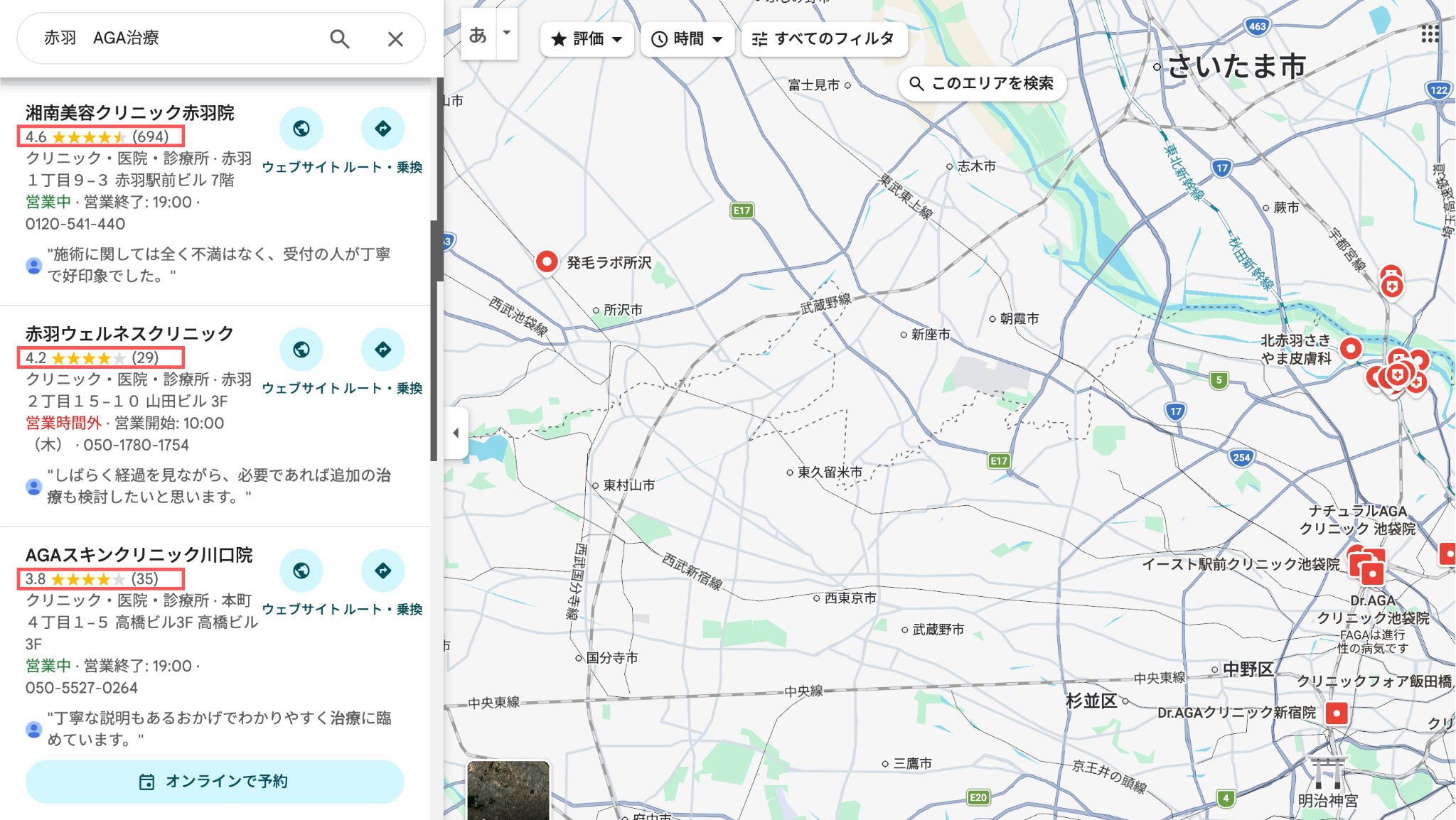Click phone number 050-5527-0264
Image resolution: width=1456 pixels, height=820 pixels.
click(82, 688)
